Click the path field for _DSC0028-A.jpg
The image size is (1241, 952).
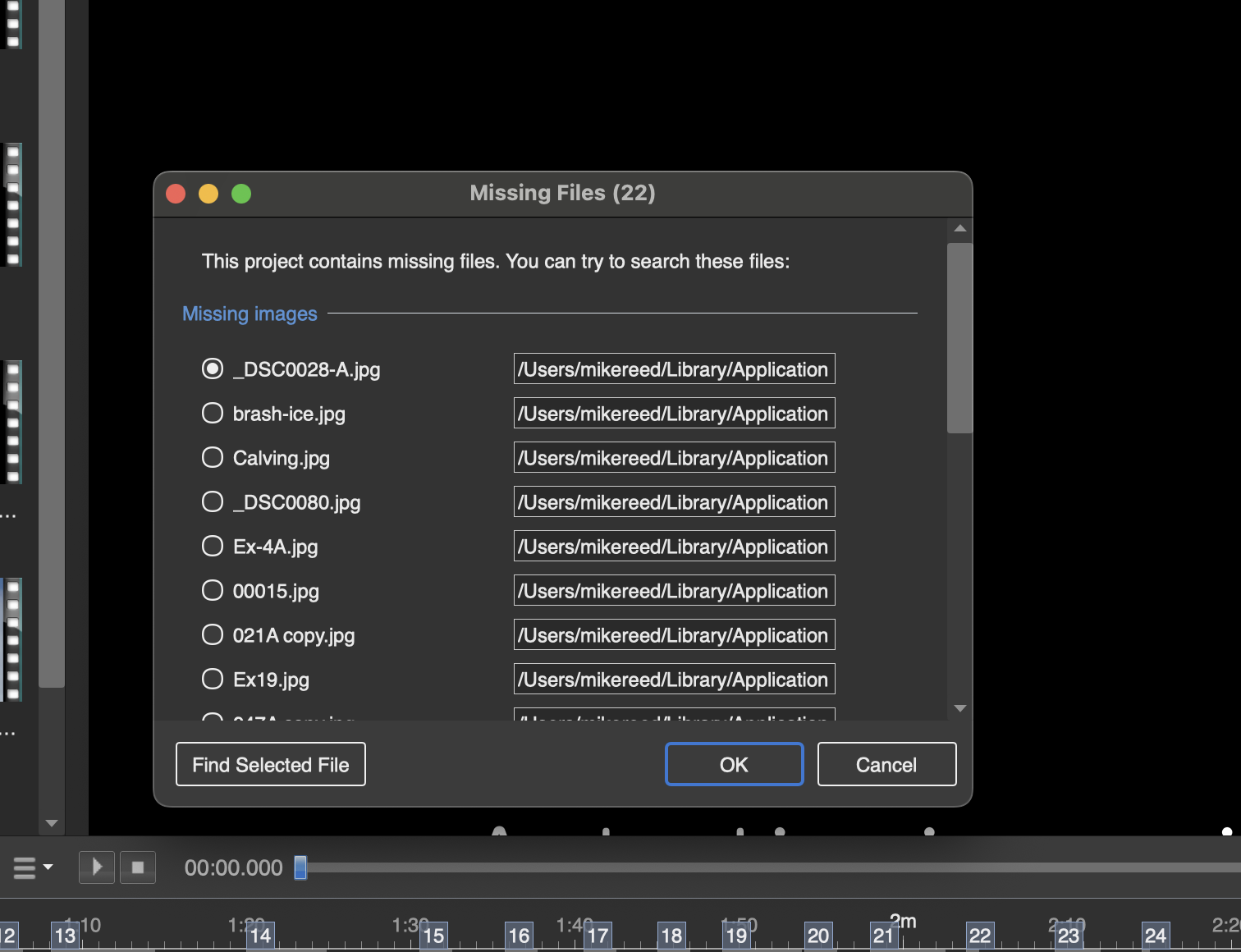674,369
